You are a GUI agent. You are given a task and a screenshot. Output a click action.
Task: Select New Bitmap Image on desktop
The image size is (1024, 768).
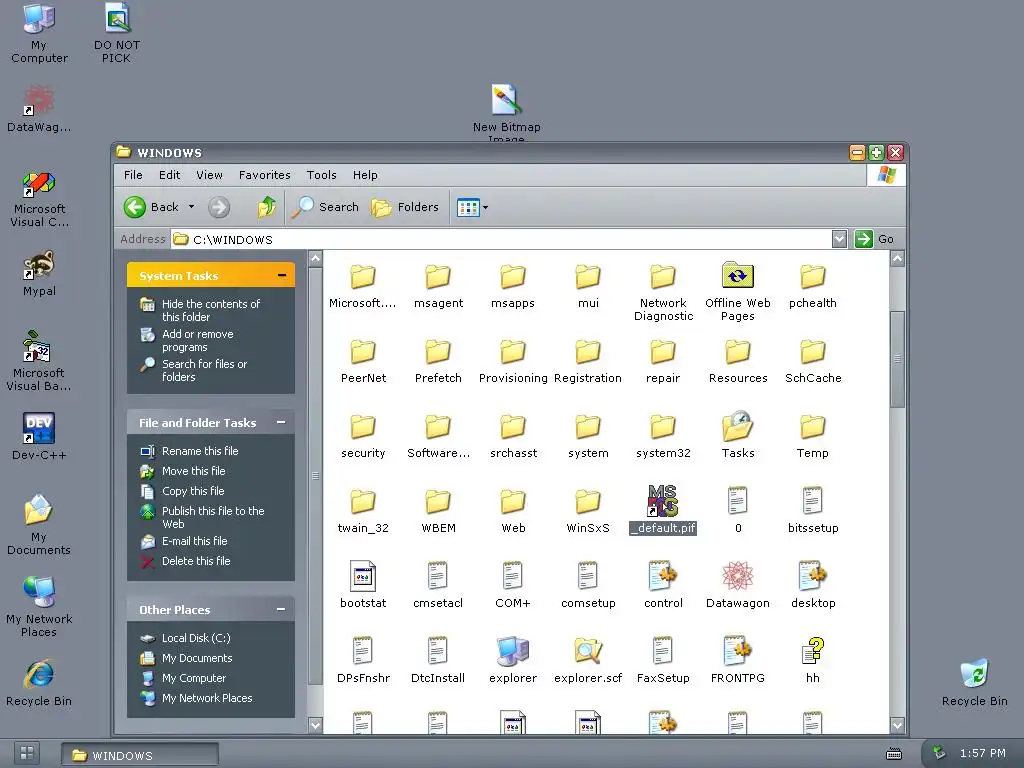[507, 112]
